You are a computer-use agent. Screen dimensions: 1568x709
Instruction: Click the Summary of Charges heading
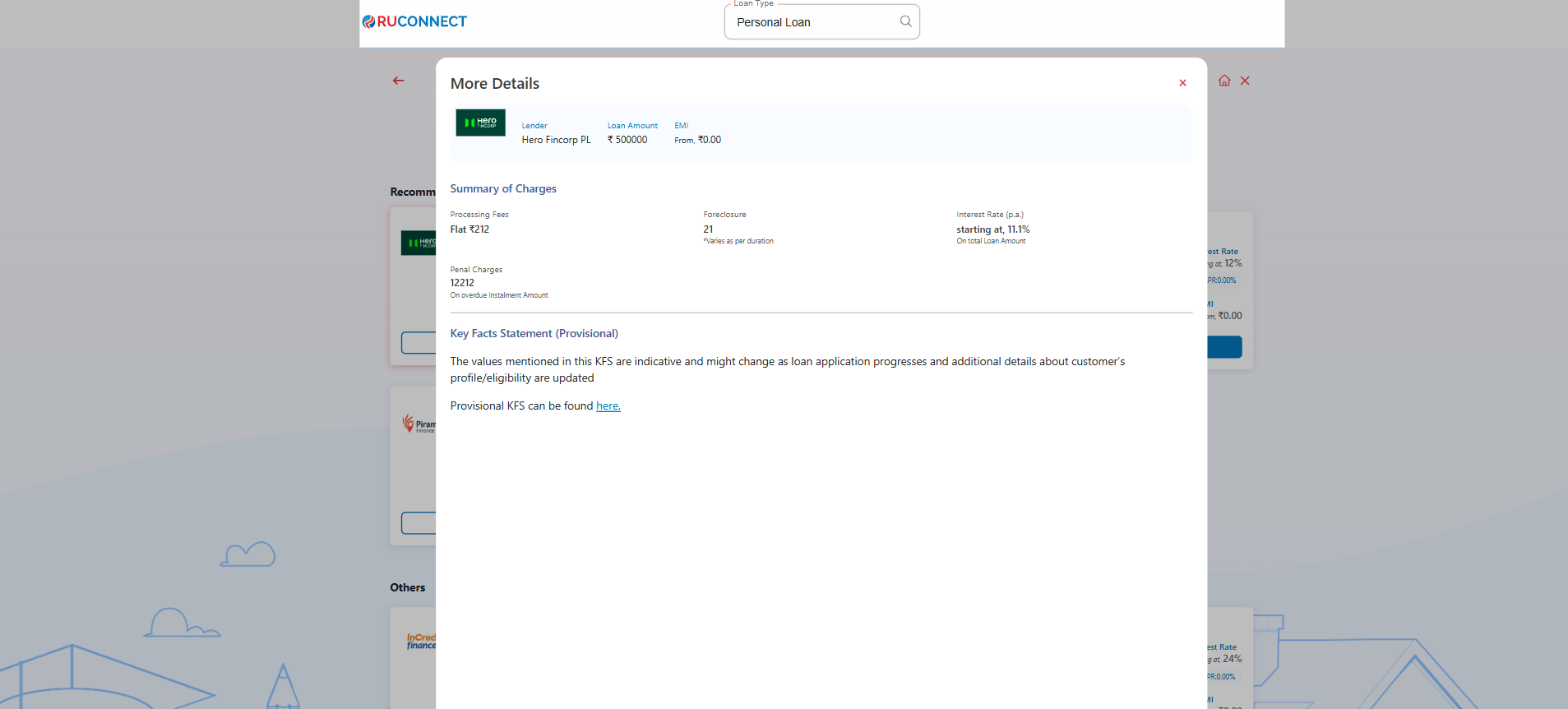[503, 189]
